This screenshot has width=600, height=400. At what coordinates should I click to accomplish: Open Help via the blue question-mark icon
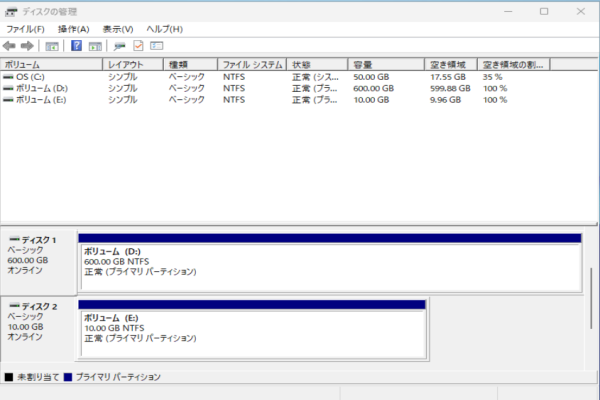coord(76,46)
